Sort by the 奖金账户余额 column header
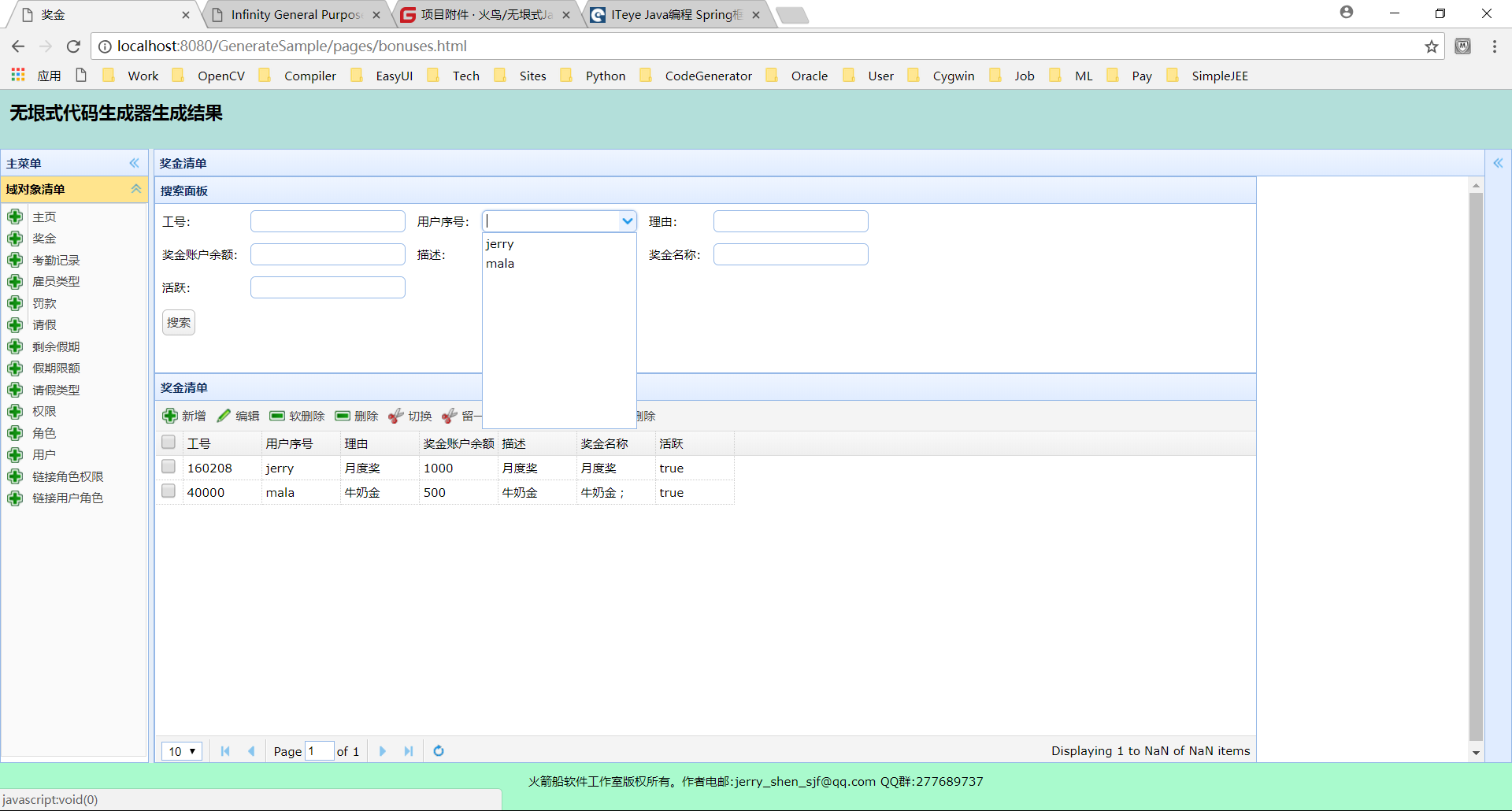 click(458, 443)
